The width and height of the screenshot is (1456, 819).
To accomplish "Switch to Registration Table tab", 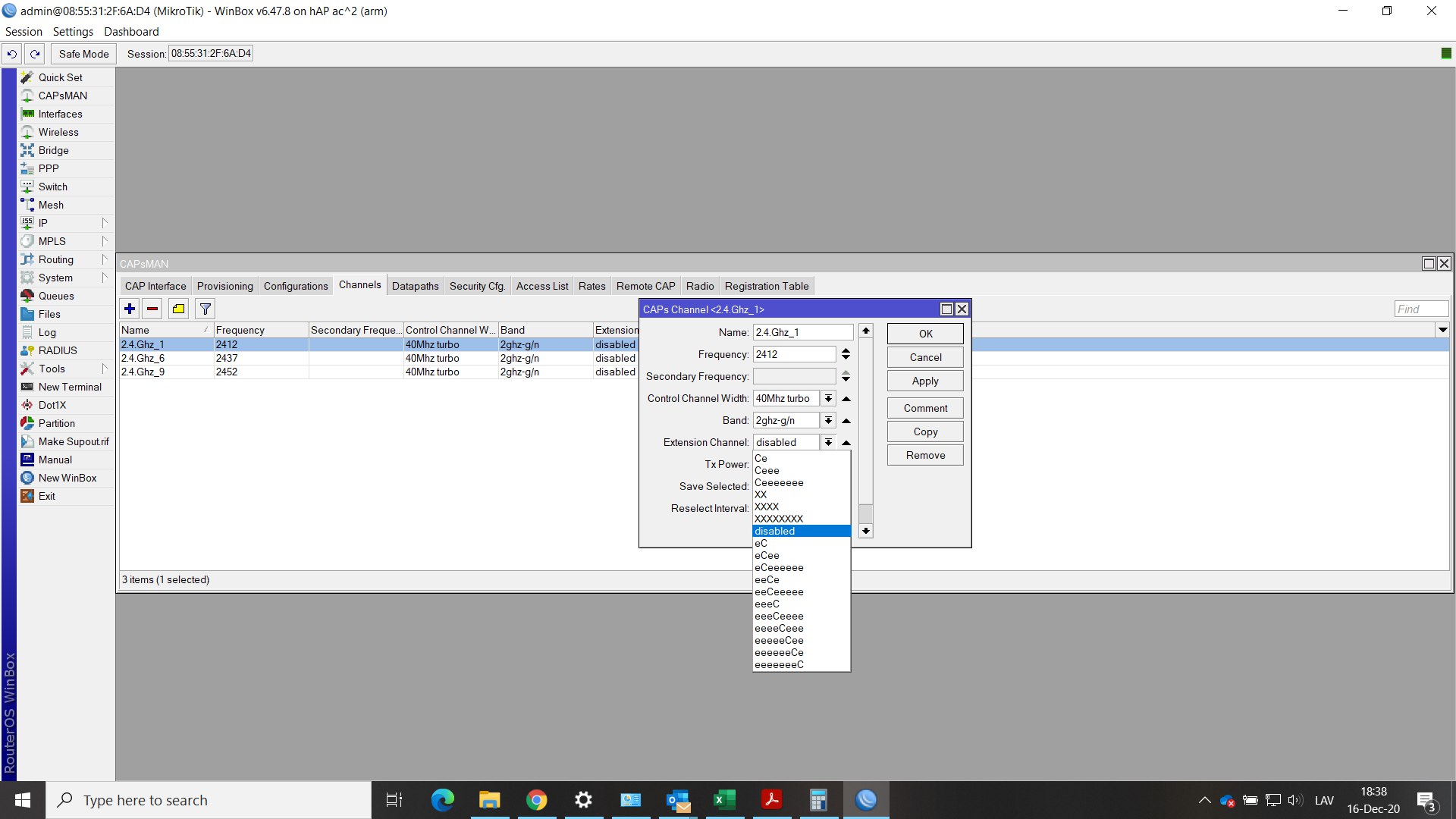I will pyautogui.click(x=767, y=286).
